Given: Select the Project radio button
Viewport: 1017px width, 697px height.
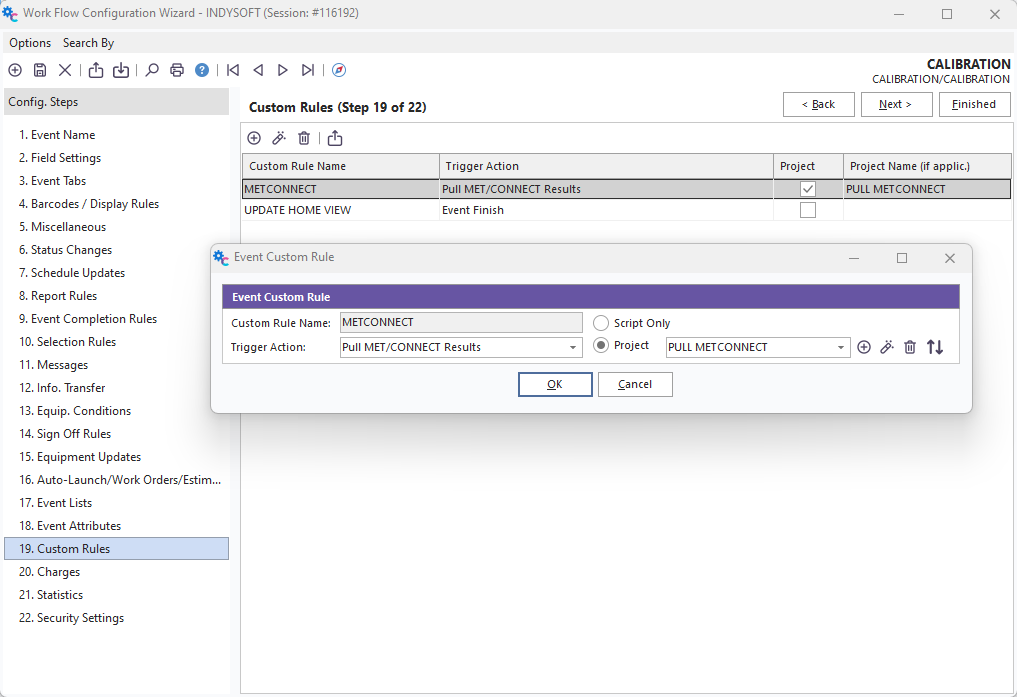Looking at the screenshot, I should pyautogui.click(x=601, y=346).
